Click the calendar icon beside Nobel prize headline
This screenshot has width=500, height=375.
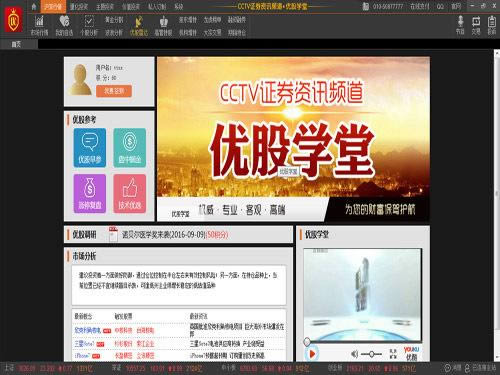click(x=113, y=234)
